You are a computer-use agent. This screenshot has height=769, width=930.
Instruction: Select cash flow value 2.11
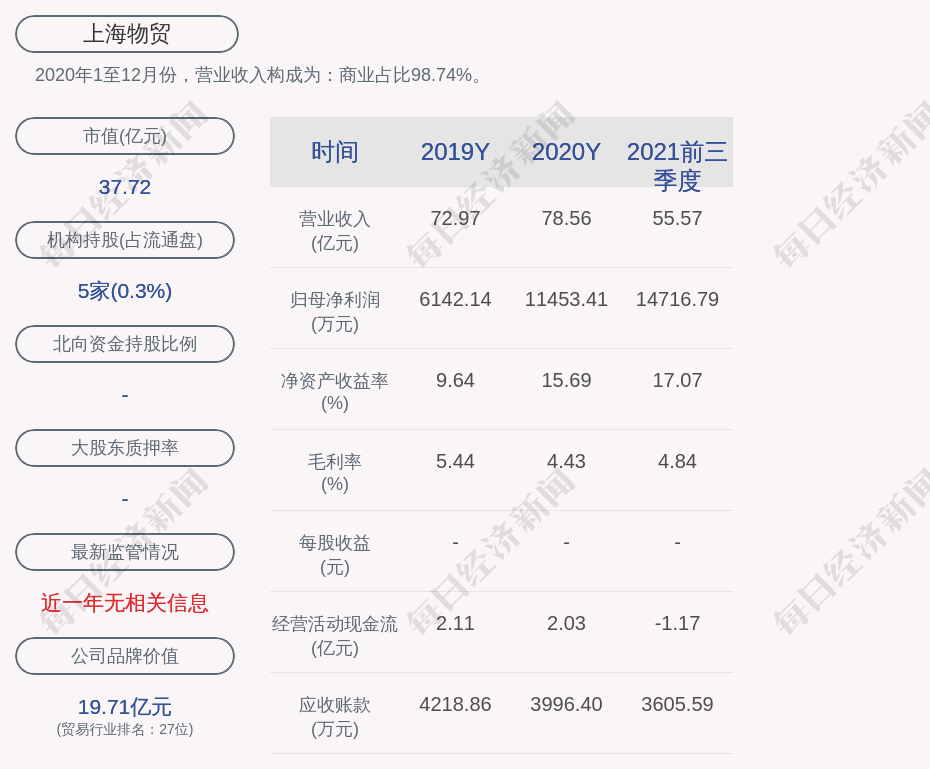coord(455,623)
